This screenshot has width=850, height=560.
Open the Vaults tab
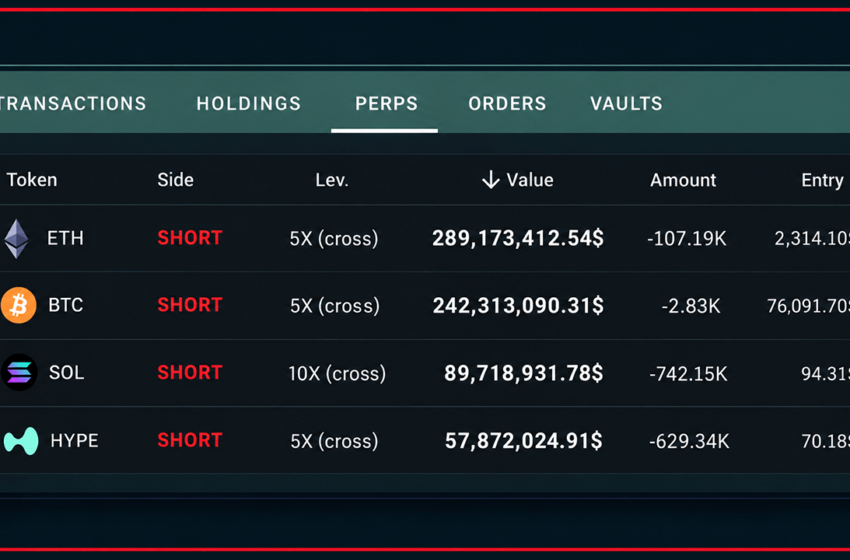click(x=627, y=104)
